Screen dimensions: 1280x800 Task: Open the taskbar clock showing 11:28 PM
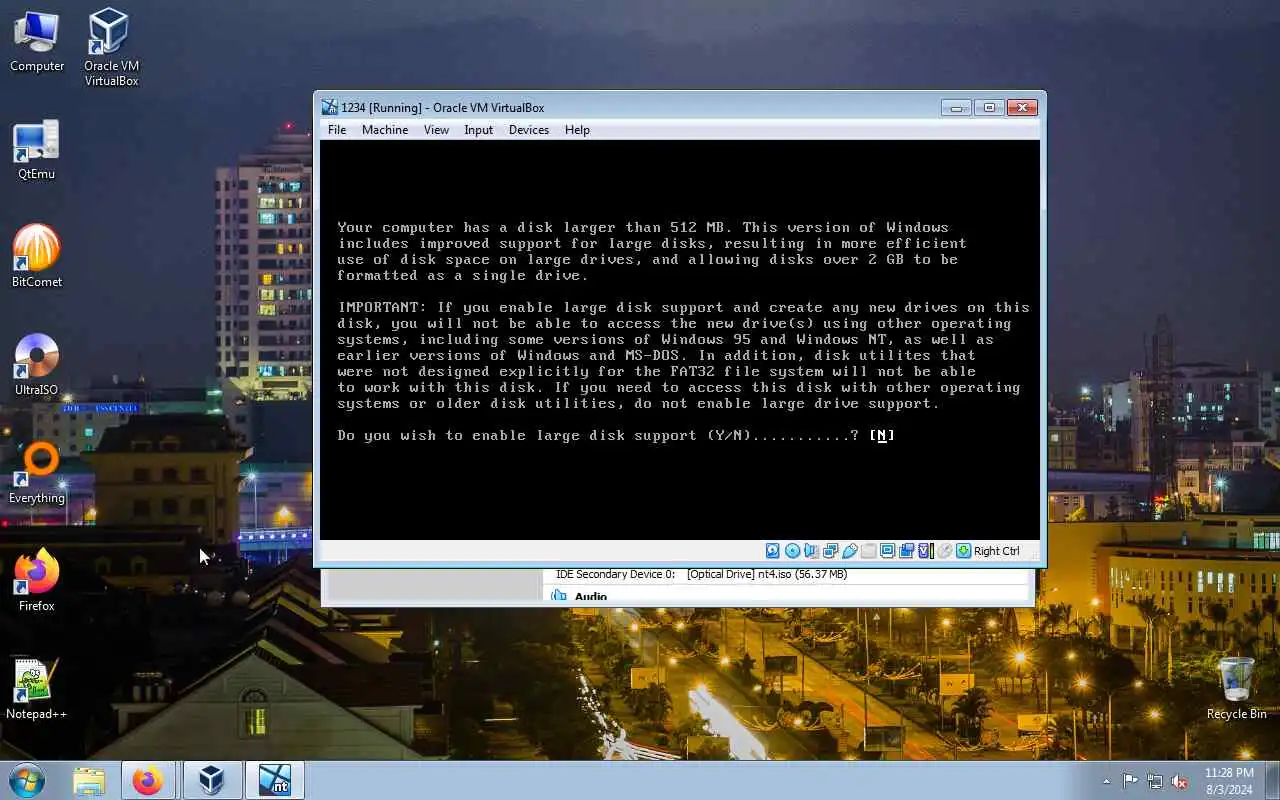coord(1229,780)
